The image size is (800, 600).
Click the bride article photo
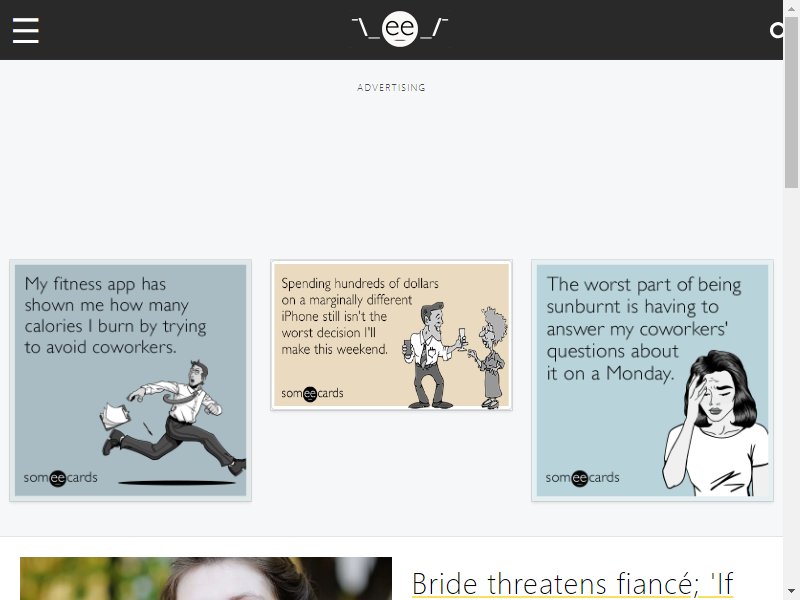(206, 579)
